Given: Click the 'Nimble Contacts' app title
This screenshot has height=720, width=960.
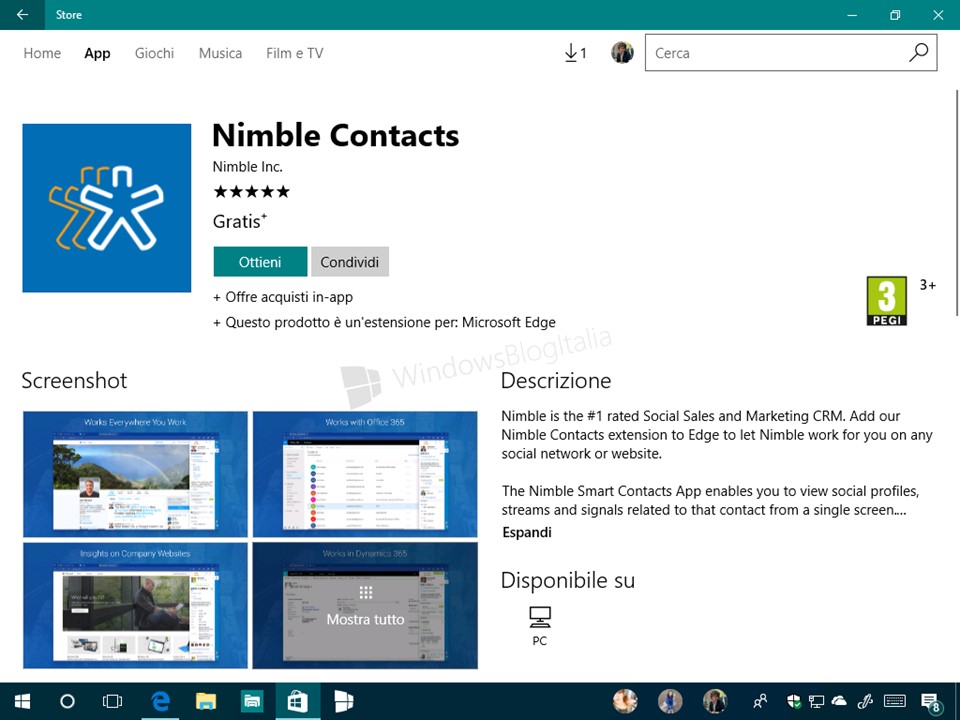Looking at the screenshot, I should coord(336,135).
